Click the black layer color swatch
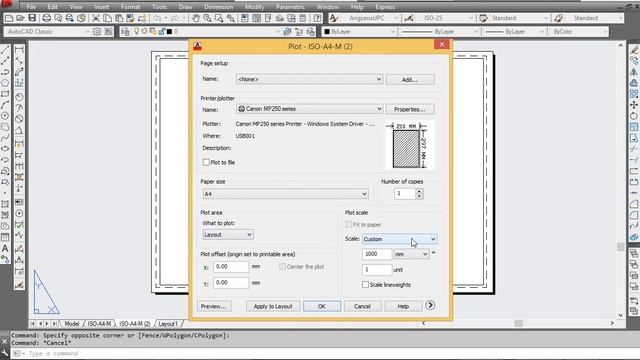The width and height of the screenshot is (640, 360). pyautogui.click(x=169, y=31)
